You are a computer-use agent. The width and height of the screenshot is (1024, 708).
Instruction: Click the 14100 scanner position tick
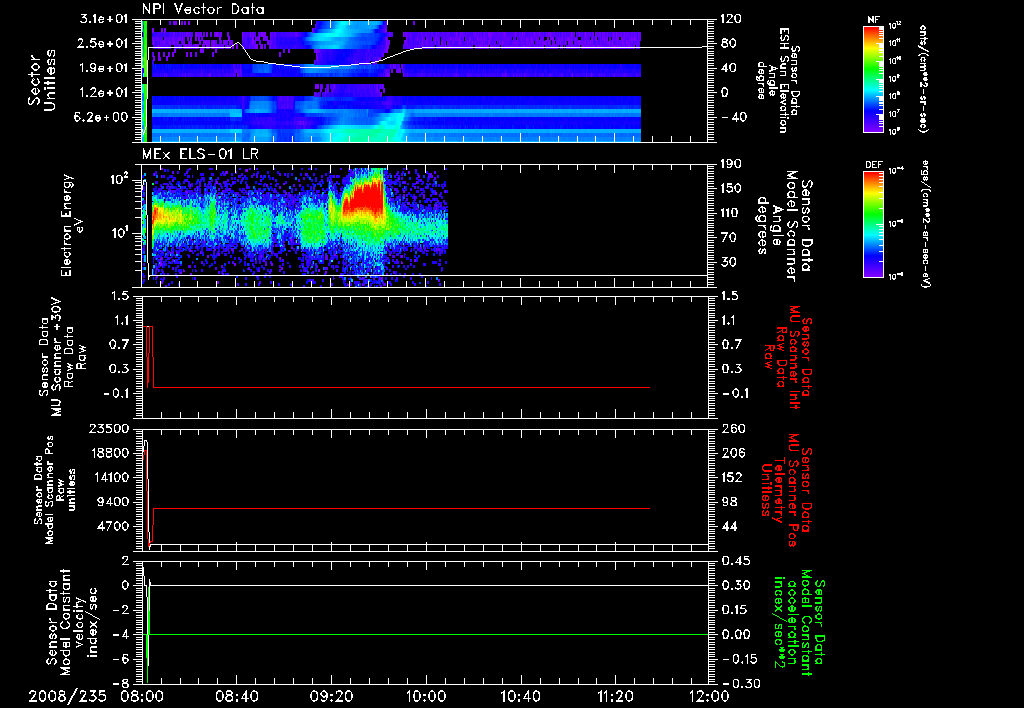(x=109, y=477)
